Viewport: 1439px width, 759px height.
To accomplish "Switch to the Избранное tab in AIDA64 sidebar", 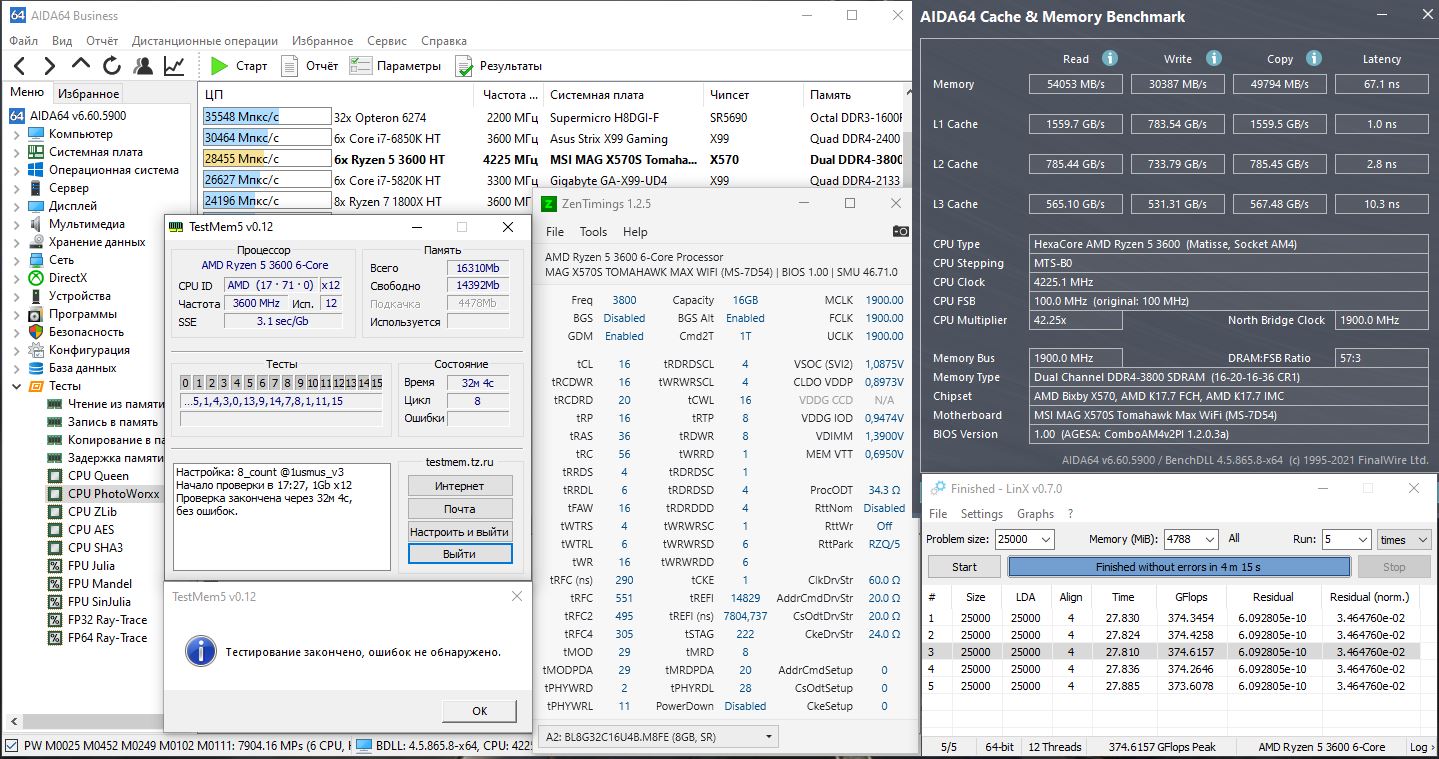I will [x=88, y=93].
